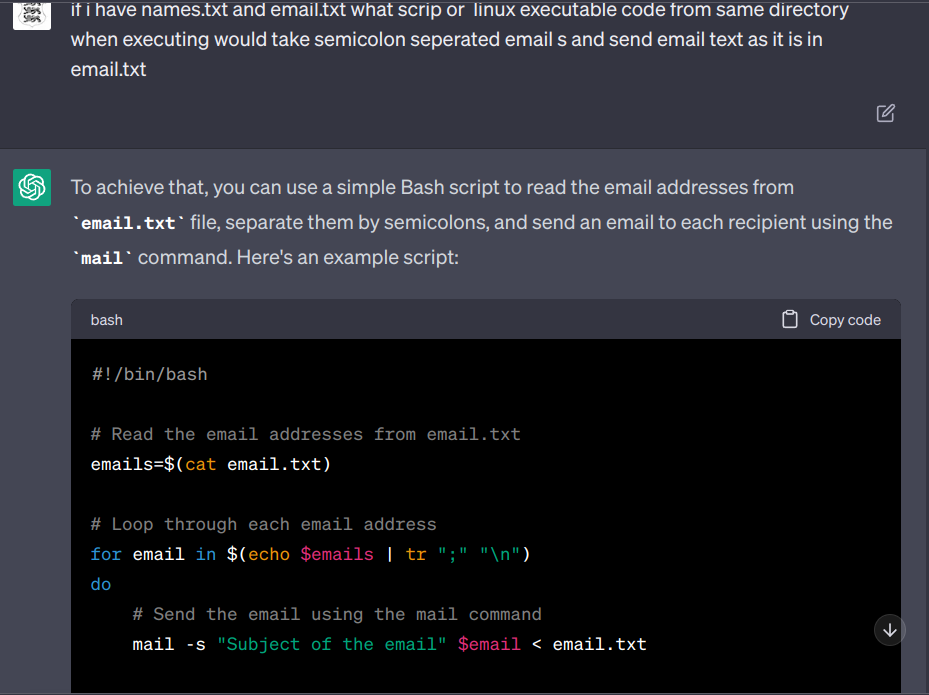929x695 pixels.
Task: Click the user profile avatar
Action: [32, 14]
